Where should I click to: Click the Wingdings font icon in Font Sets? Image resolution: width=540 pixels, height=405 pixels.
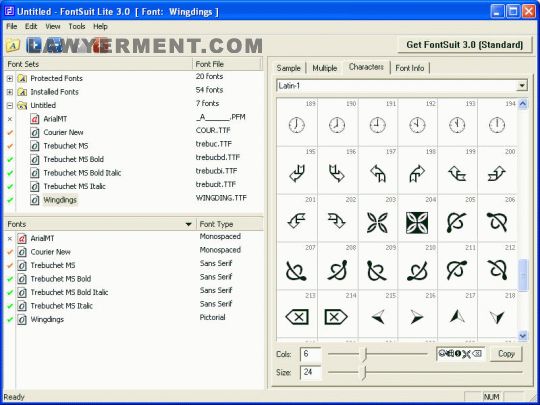pyautogui.click(x=34, y=200)
